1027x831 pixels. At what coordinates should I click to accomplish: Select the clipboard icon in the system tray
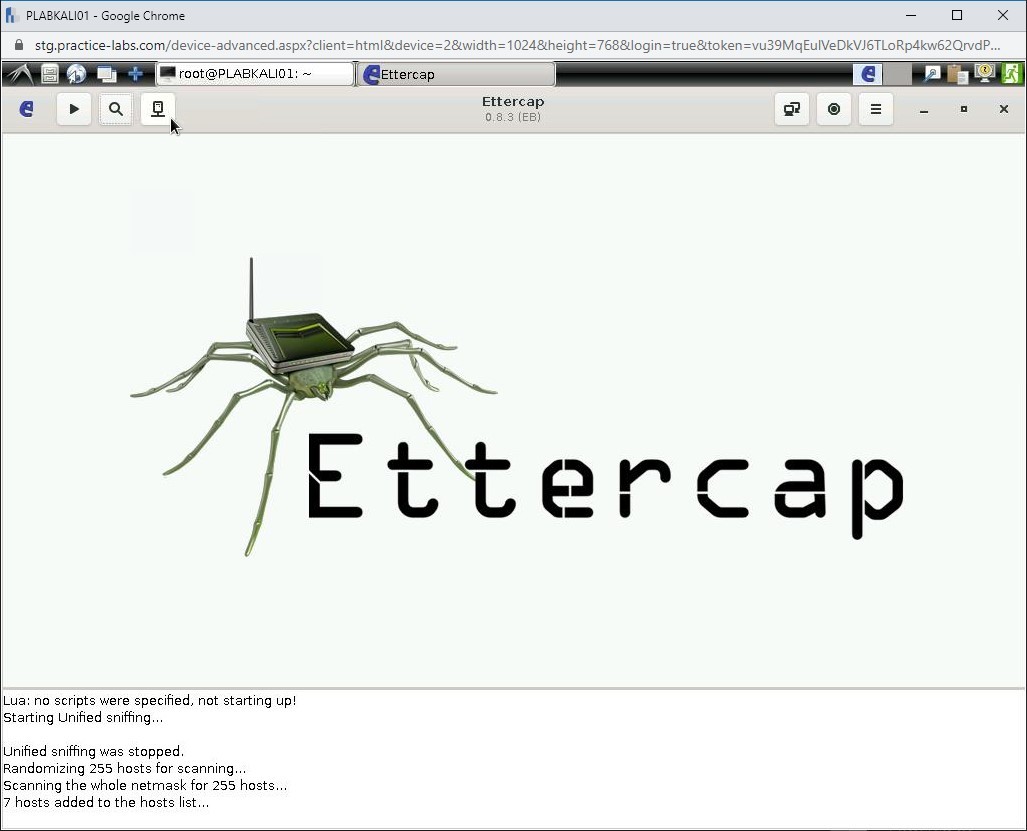pos(957,73)
